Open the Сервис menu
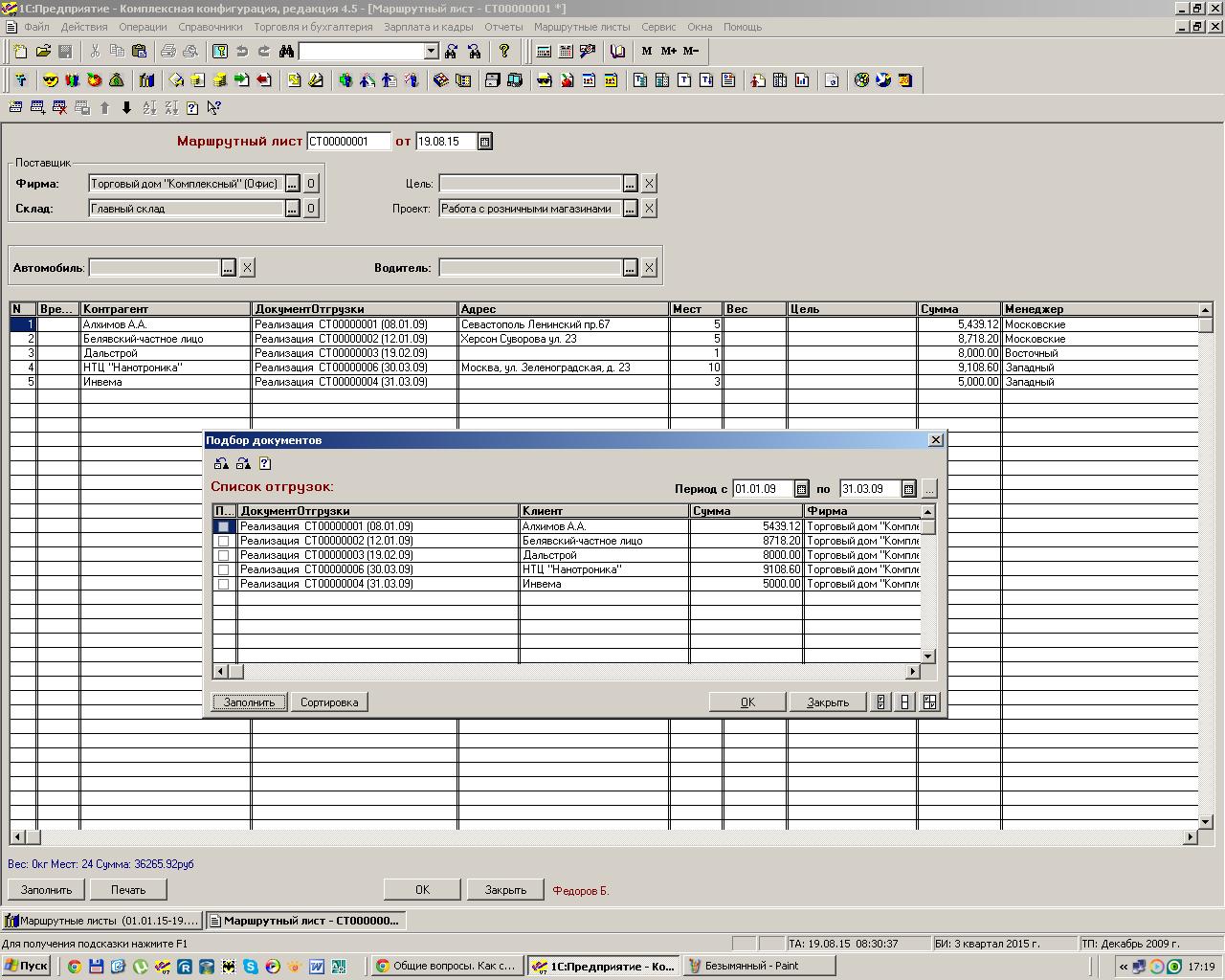The height and width of the screenshot is (980, 1225). click(658, 27)
